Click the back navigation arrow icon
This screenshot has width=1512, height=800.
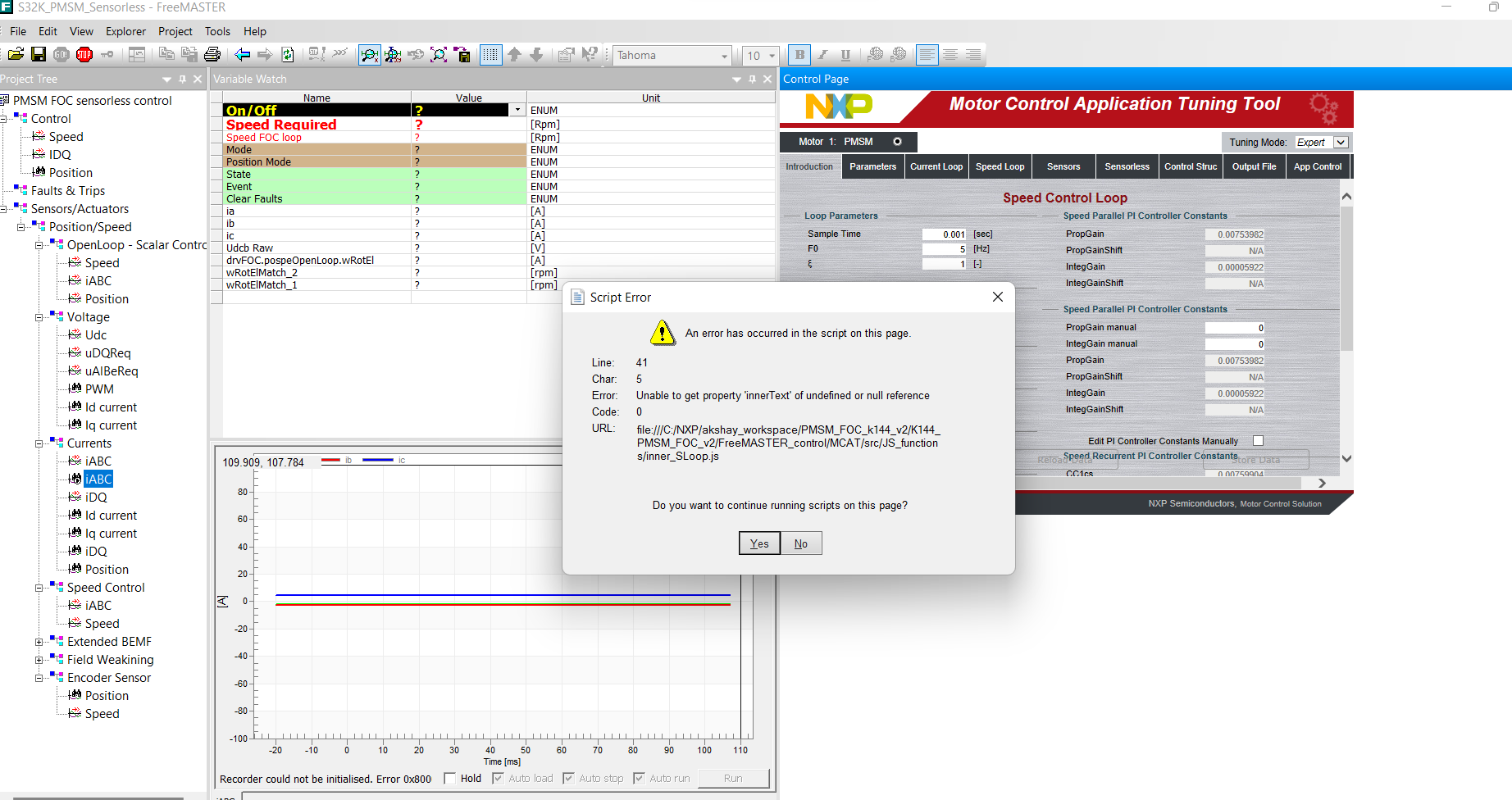pyautogui.click(x=241, y=55)
